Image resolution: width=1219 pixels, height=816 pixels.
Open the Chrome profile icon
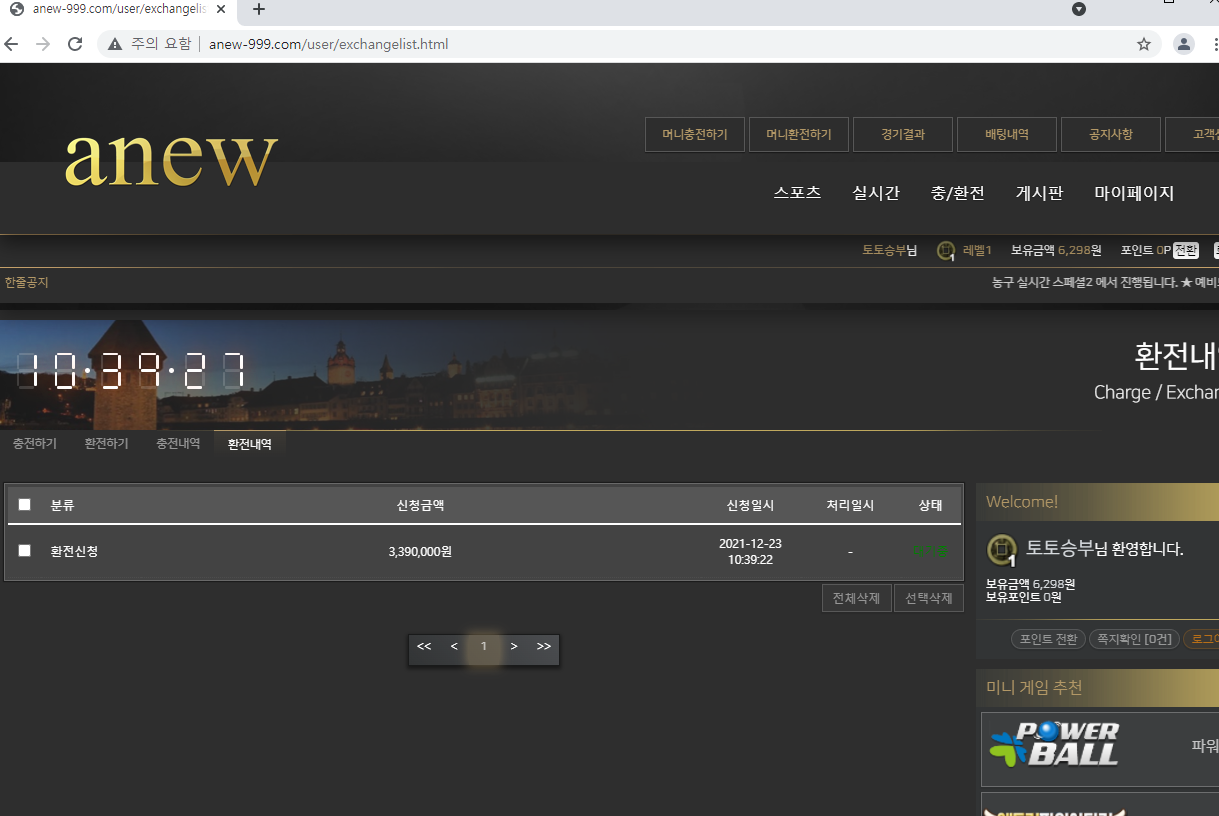click(1184, 44)
